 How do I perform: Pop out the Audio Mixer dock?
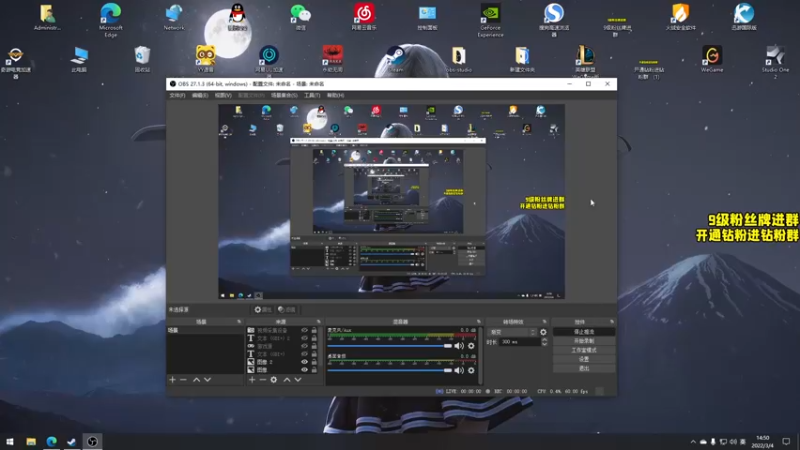(x=479, y=322)
